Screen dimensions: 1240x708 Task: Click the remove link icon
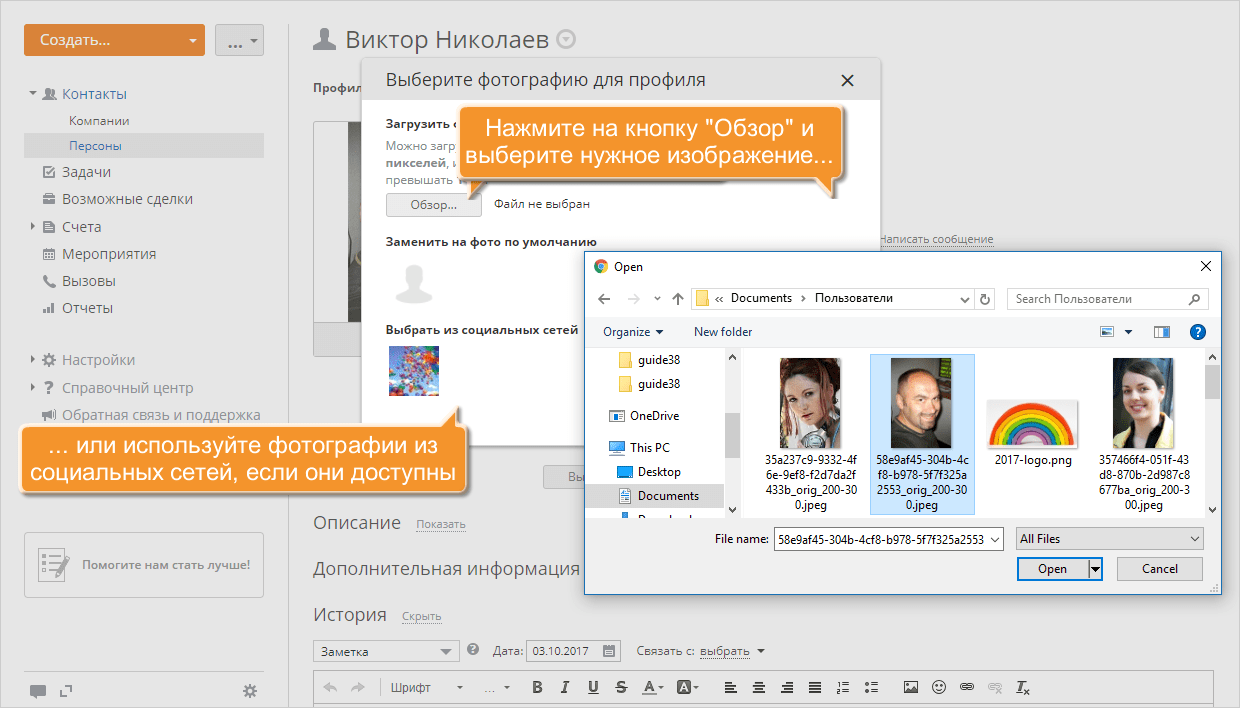coord(994,688)
